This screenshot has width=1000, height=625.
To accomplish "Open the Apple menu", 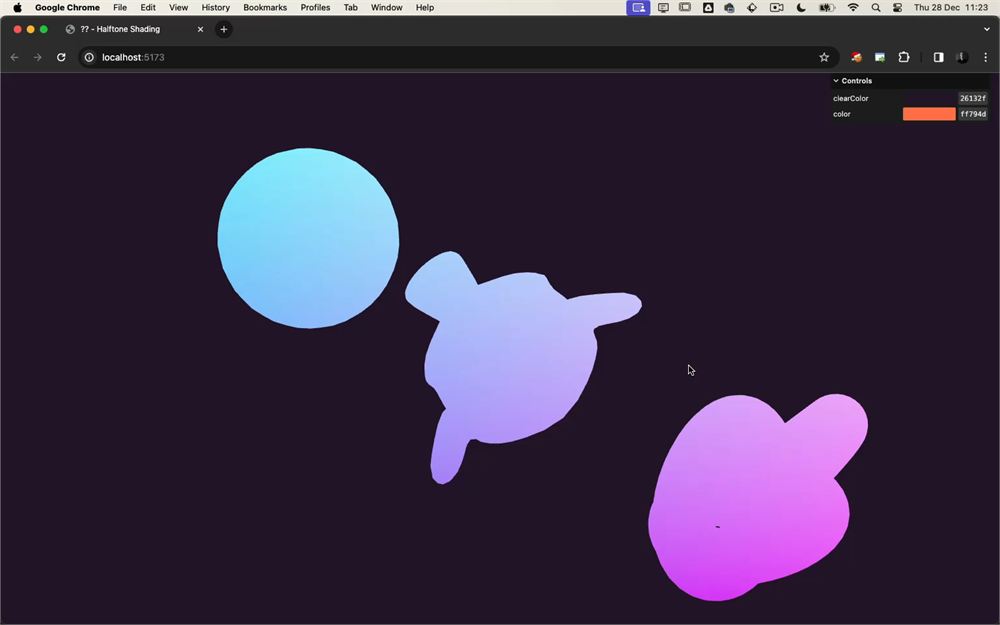I will pyautogui.click(x=17, y=8).
